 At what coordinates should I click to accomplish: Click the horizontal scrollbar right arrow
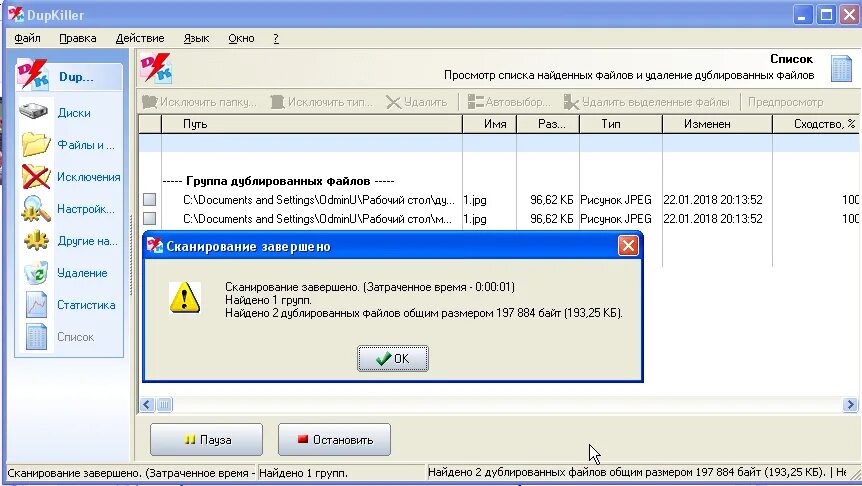pos(850,405)
